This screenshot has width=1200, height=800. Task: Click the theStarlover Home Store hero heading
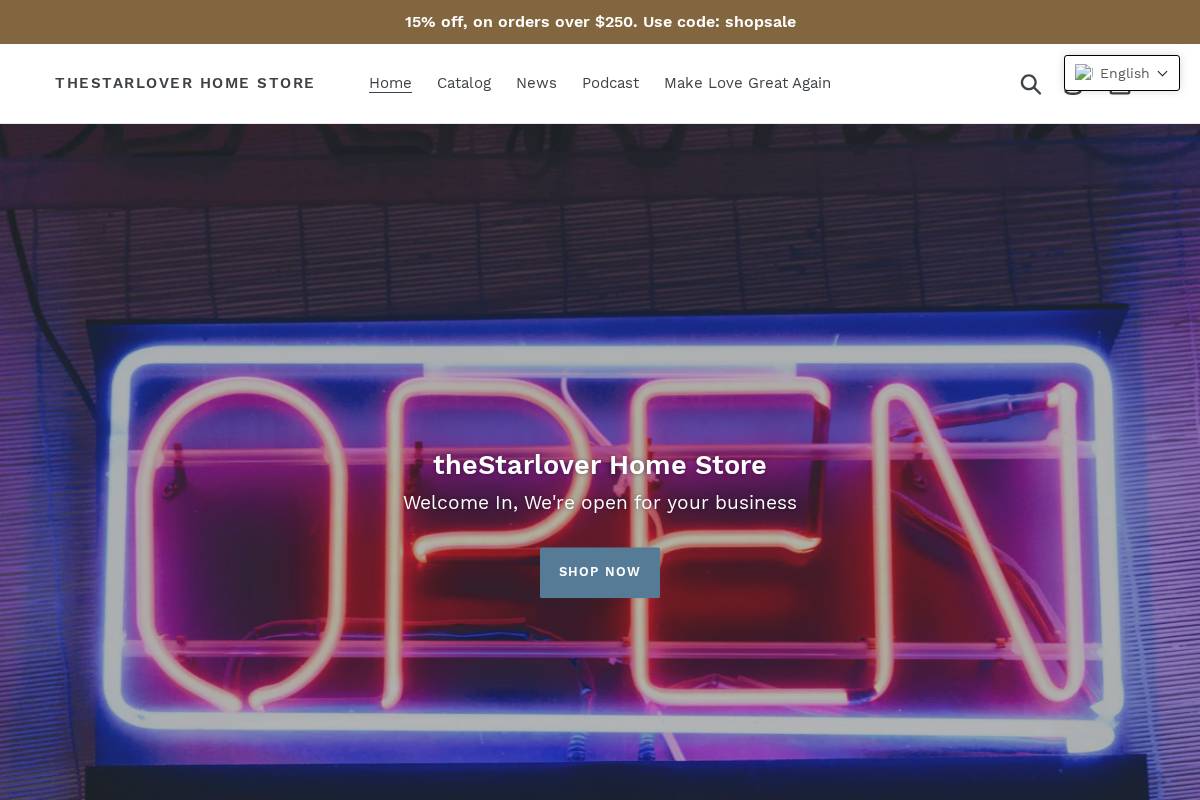600,465
